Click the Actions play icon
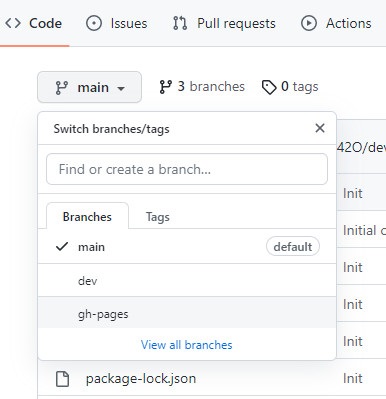Screen dimensions: 386x399 [309, 23]
